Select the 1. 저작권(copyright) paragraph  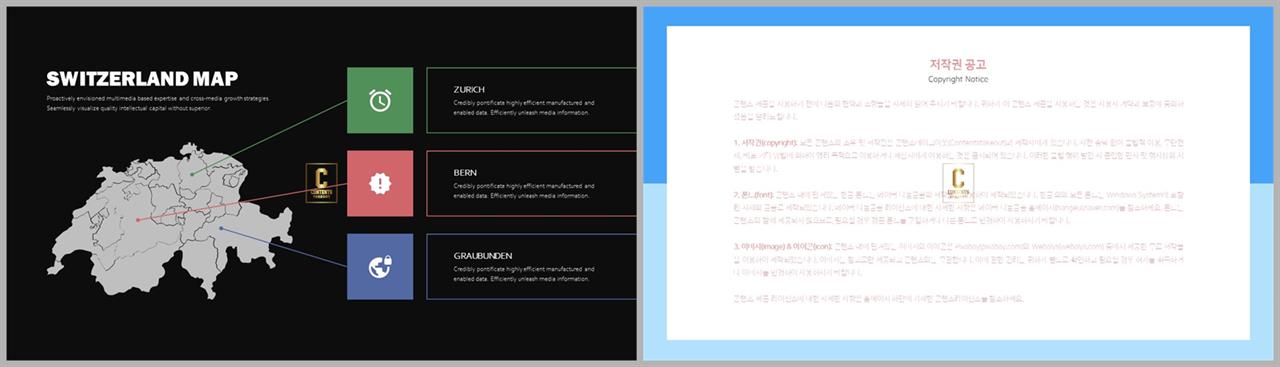958,156
